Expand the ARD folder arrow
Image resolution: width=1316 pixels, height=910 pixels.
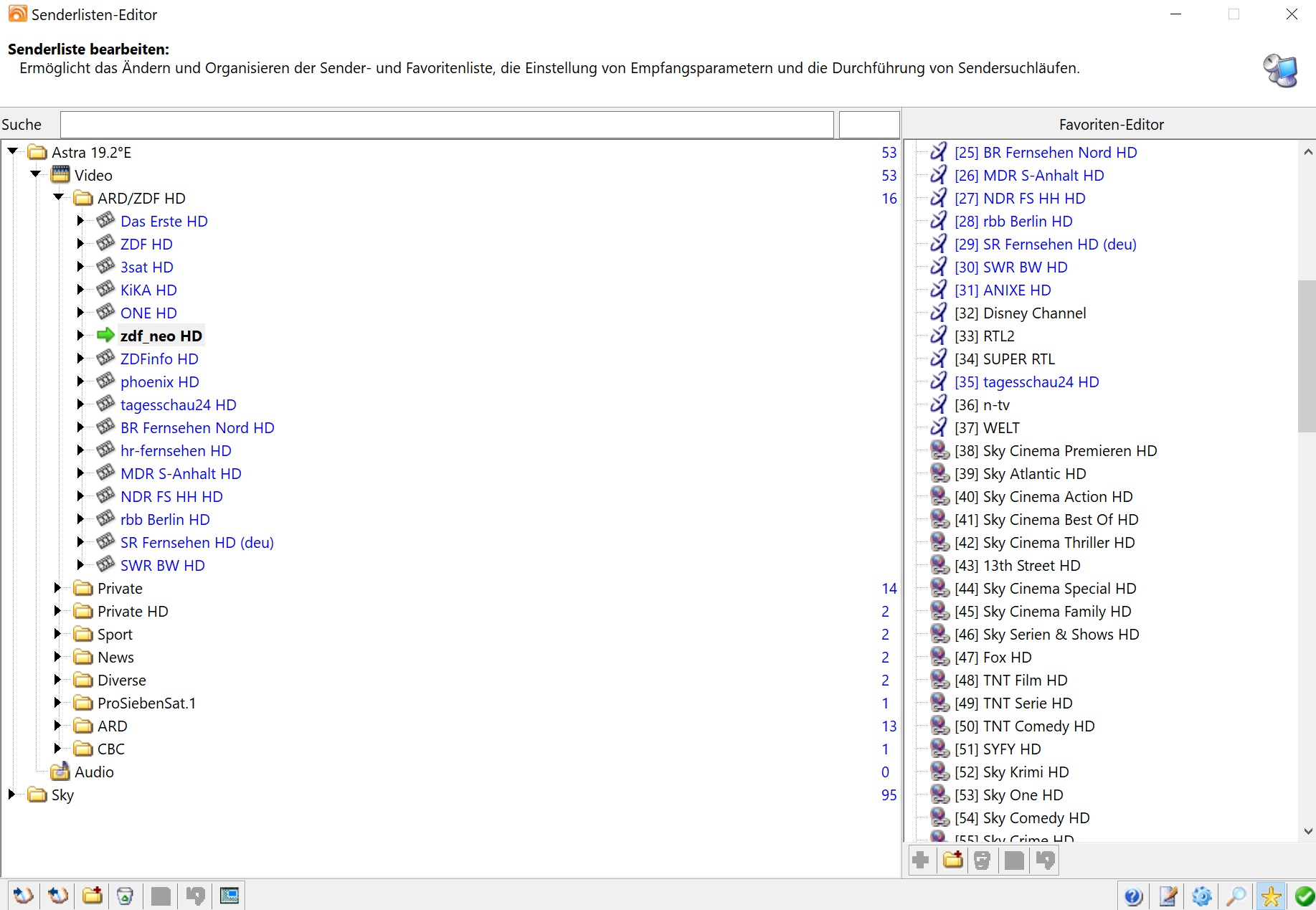click(58, 726)
